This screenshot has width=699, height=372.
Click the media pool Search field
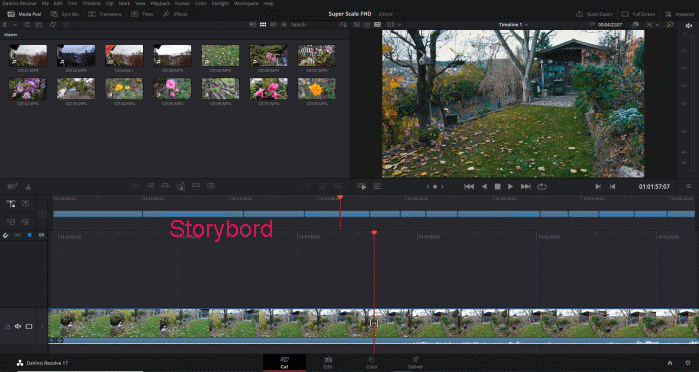(312, 25)
